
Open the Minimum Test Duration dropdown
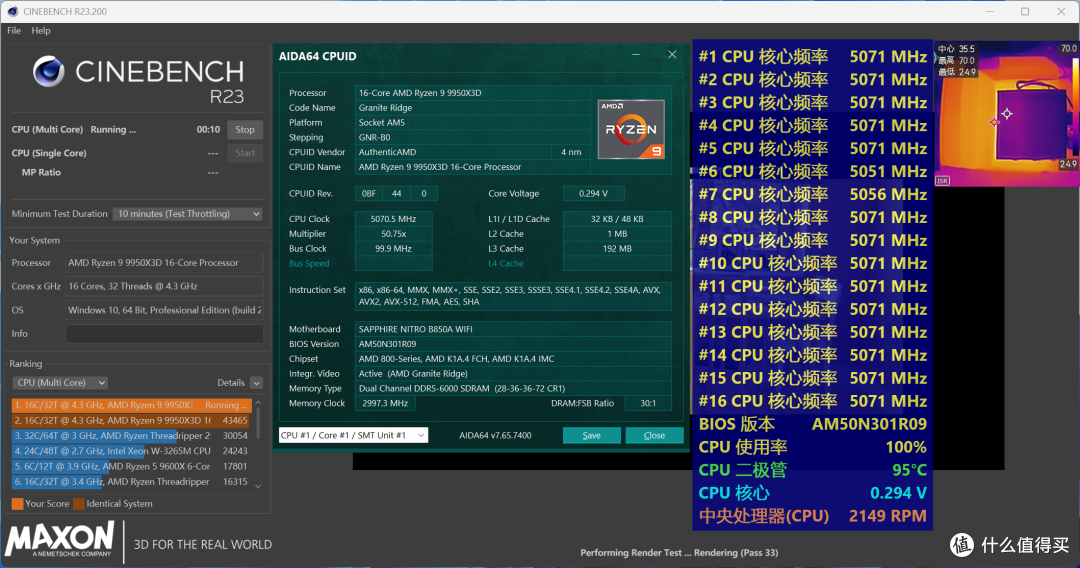[x=188, y=214]
